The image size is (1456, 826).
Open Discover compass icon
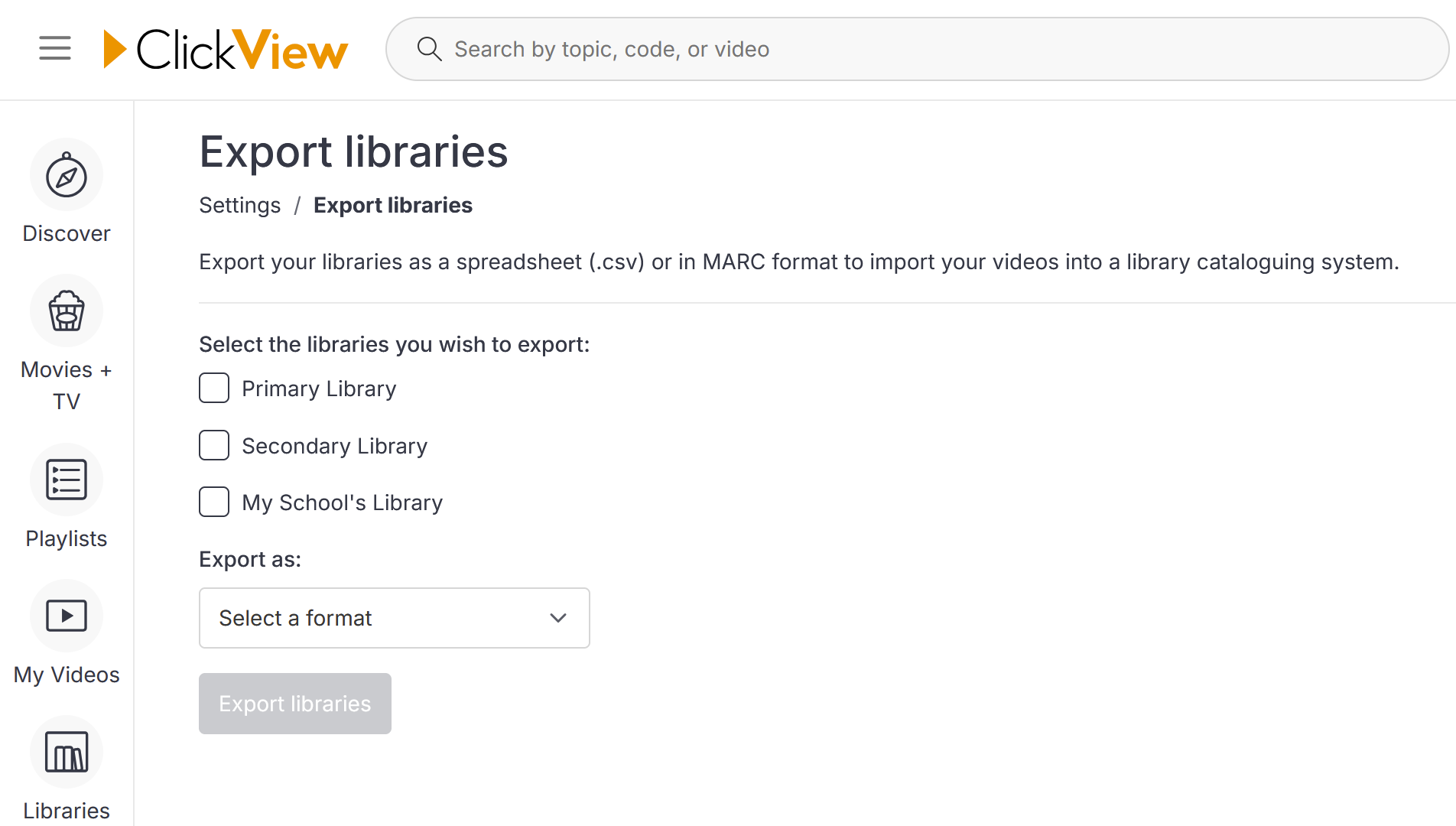pyautogui.click(x=67, y=175)
